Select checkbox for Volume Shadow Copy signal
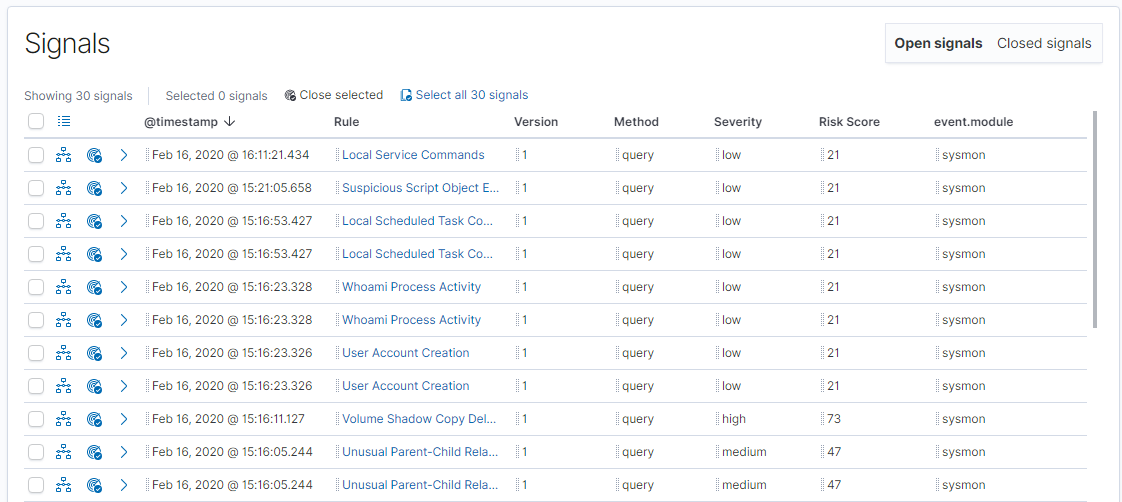1122x502 pixels. 36,418
